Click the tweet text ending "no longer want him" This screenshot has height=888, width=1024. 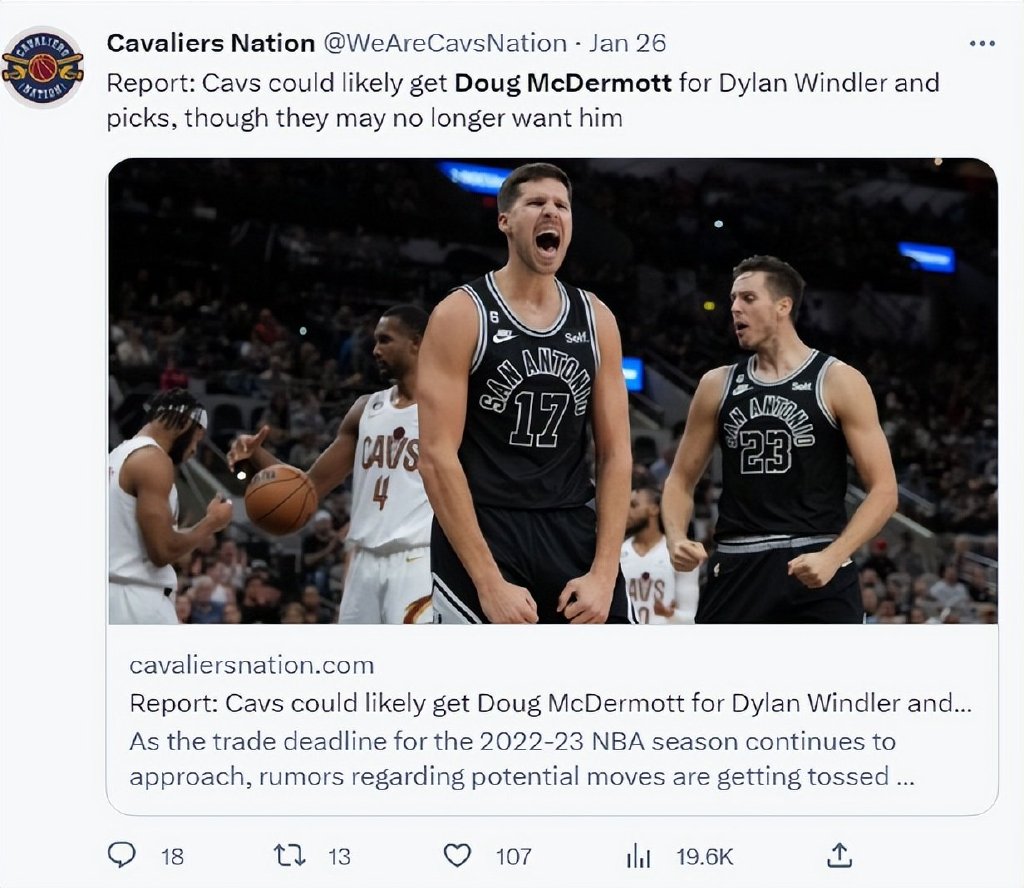[x=365, y=118]
